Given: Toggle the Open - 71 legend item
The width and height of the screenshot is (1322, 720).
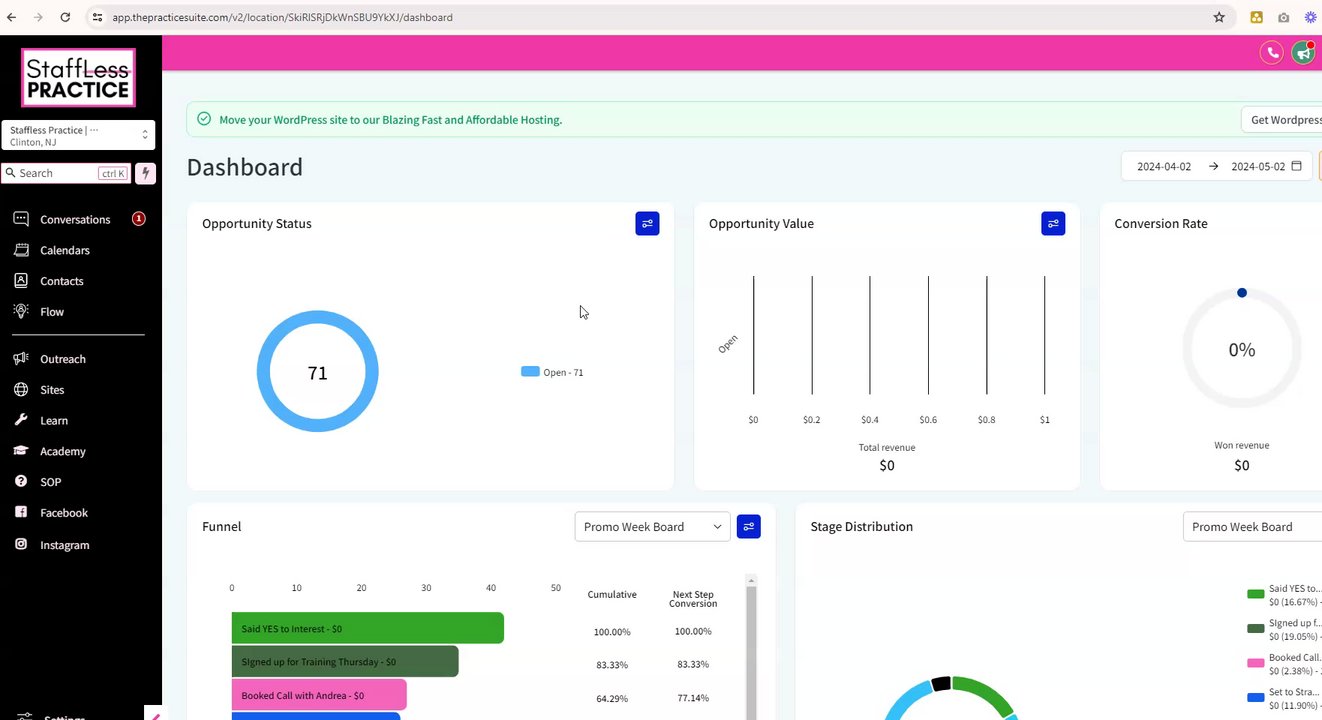Looking at the screenshot, I should point(552,372).
